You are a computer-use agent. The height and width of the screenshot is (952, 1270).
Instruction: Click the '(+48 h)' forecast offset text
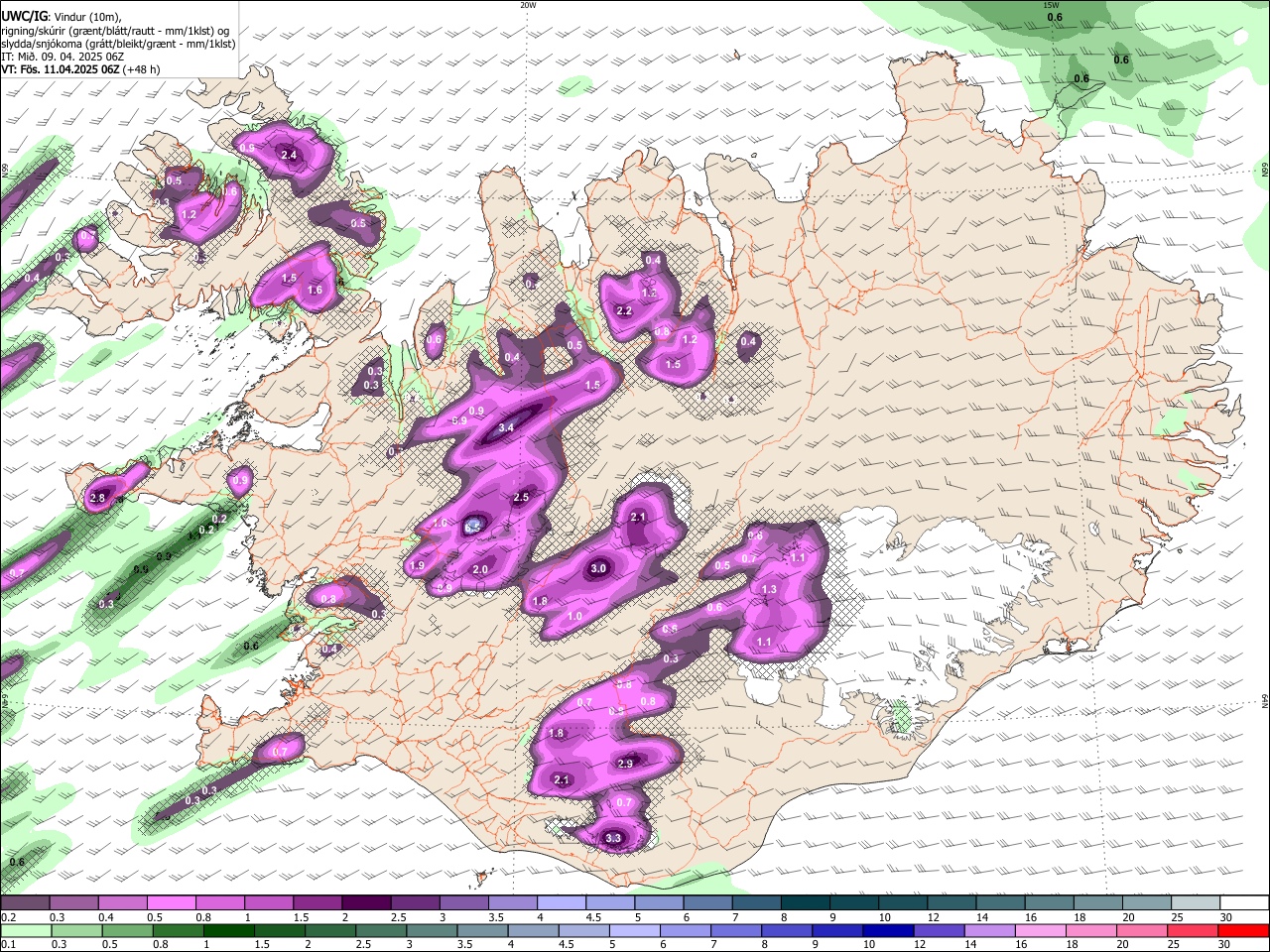(x=142, y=69)
